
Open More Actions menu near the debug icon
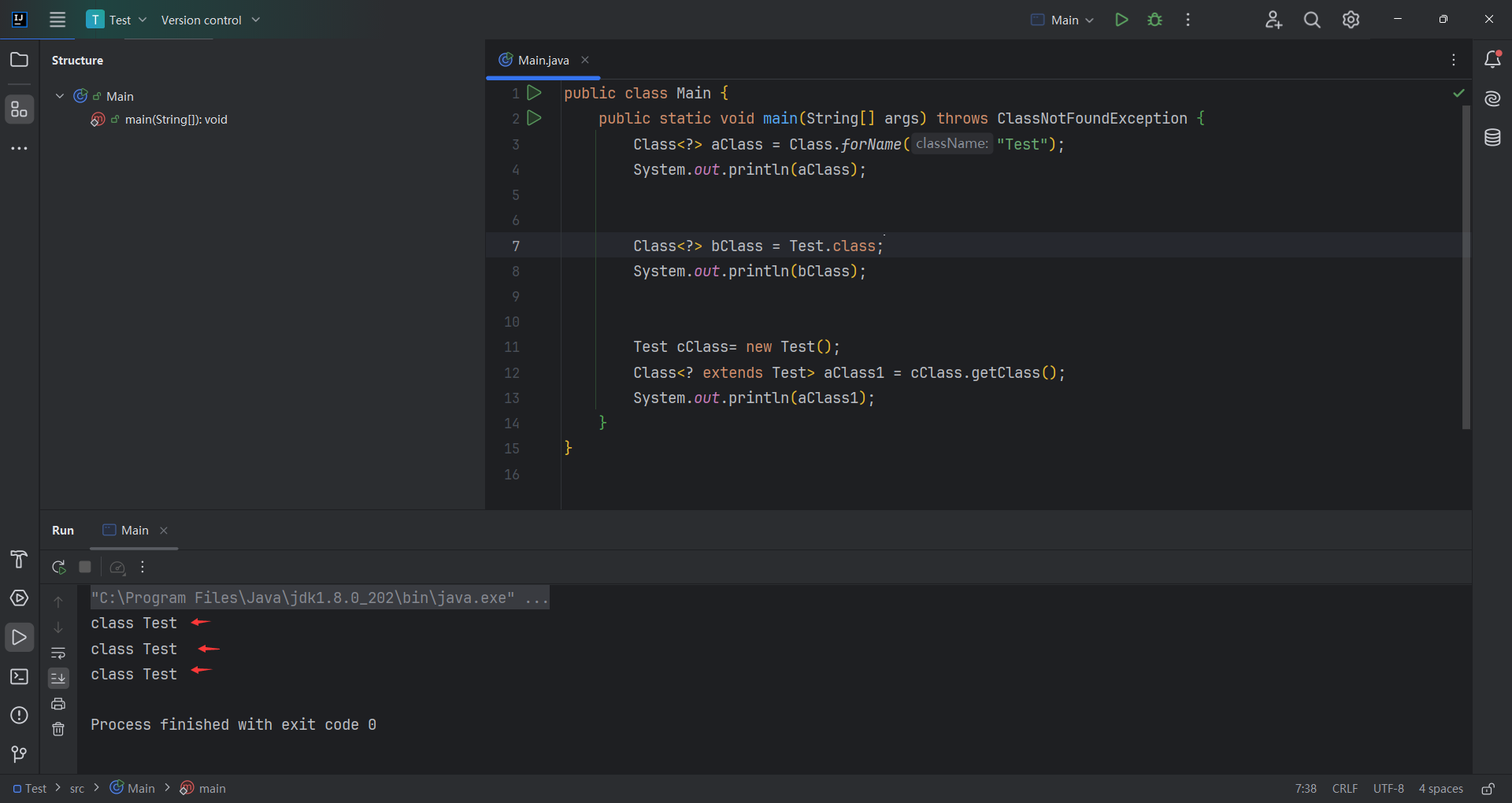[1188, 20]
